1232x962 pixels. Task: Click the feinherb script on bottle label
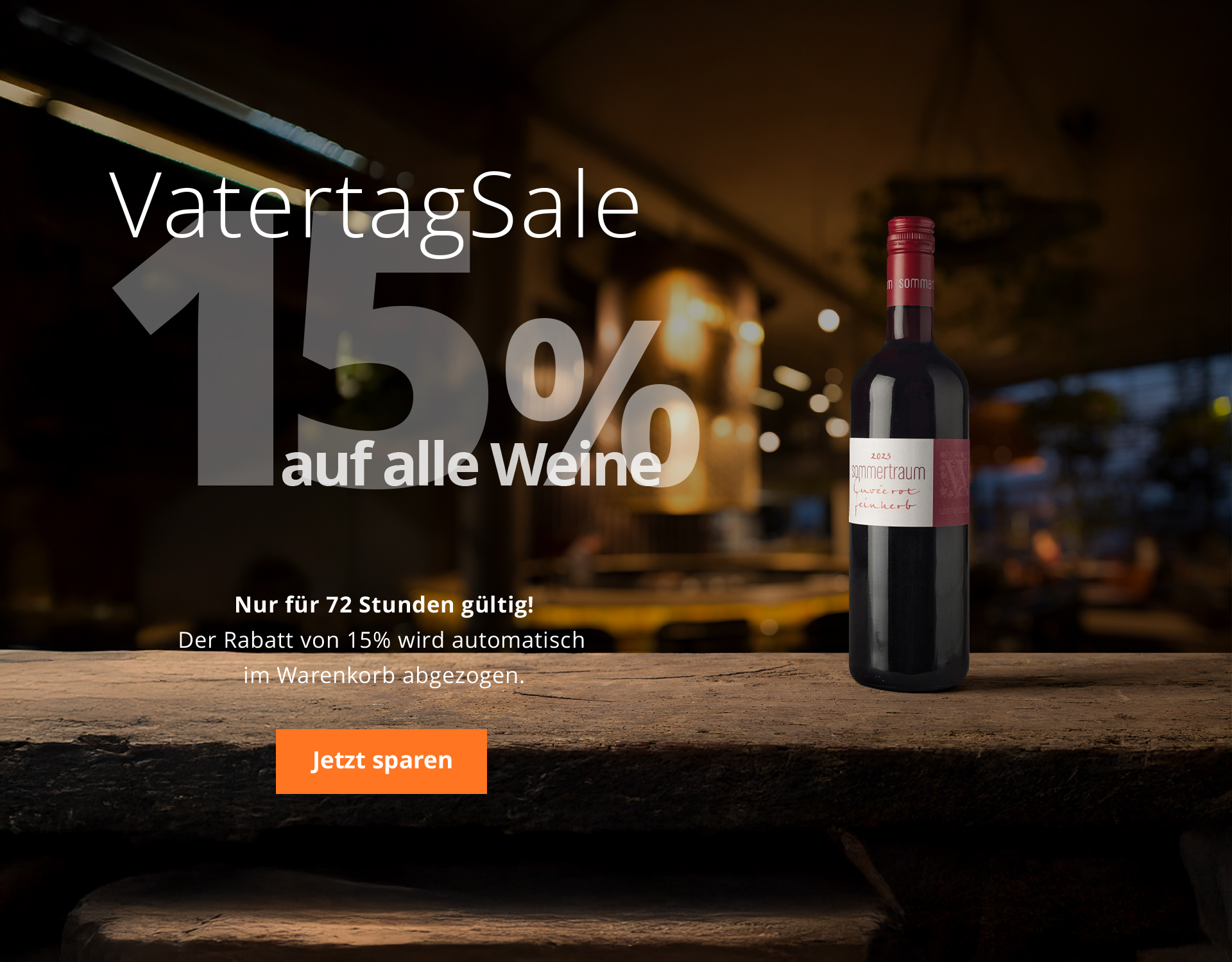point(884,505)
